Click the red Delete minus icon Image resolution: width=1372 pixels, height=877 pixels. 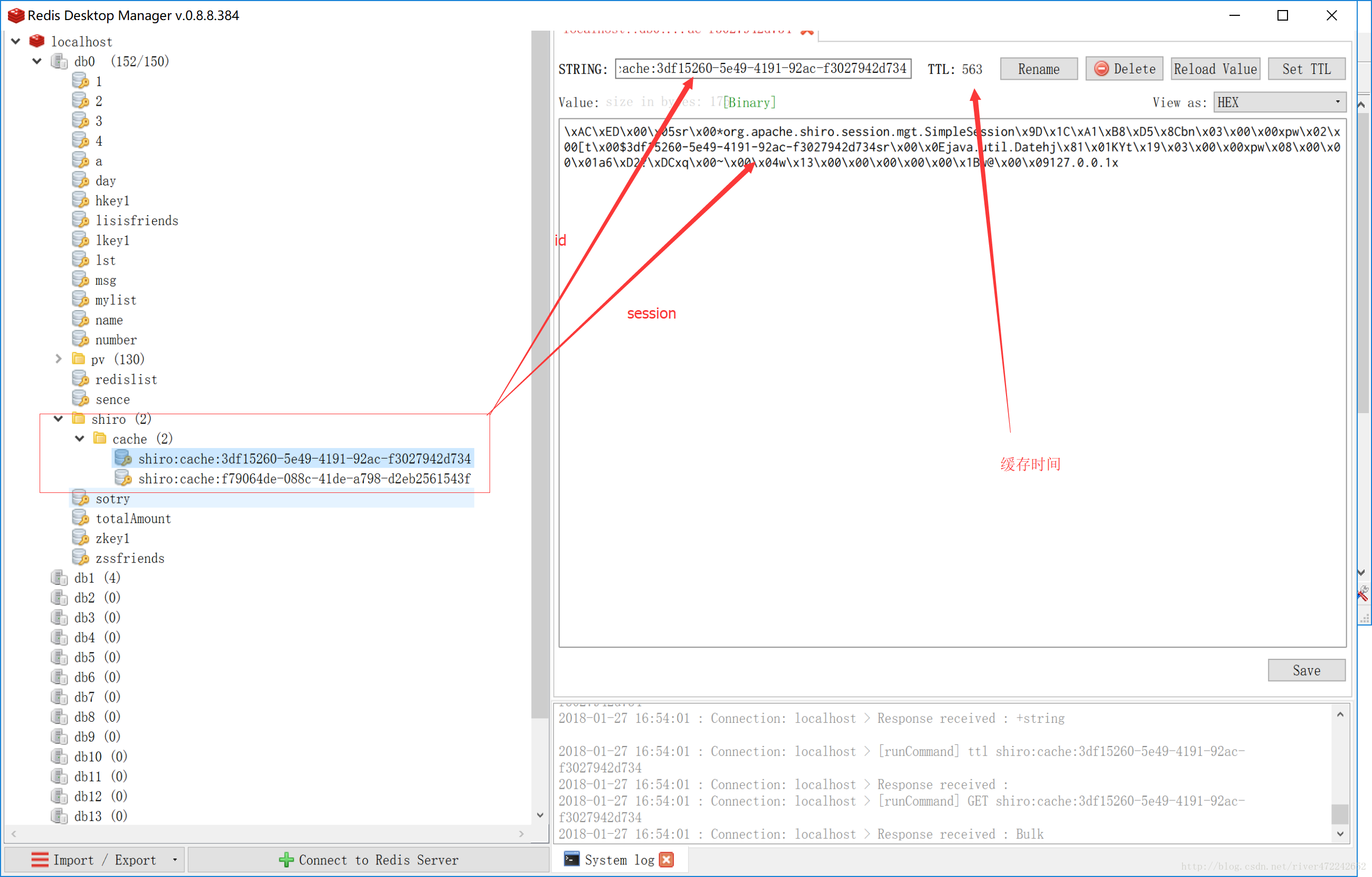click(x=1102, y=69)
